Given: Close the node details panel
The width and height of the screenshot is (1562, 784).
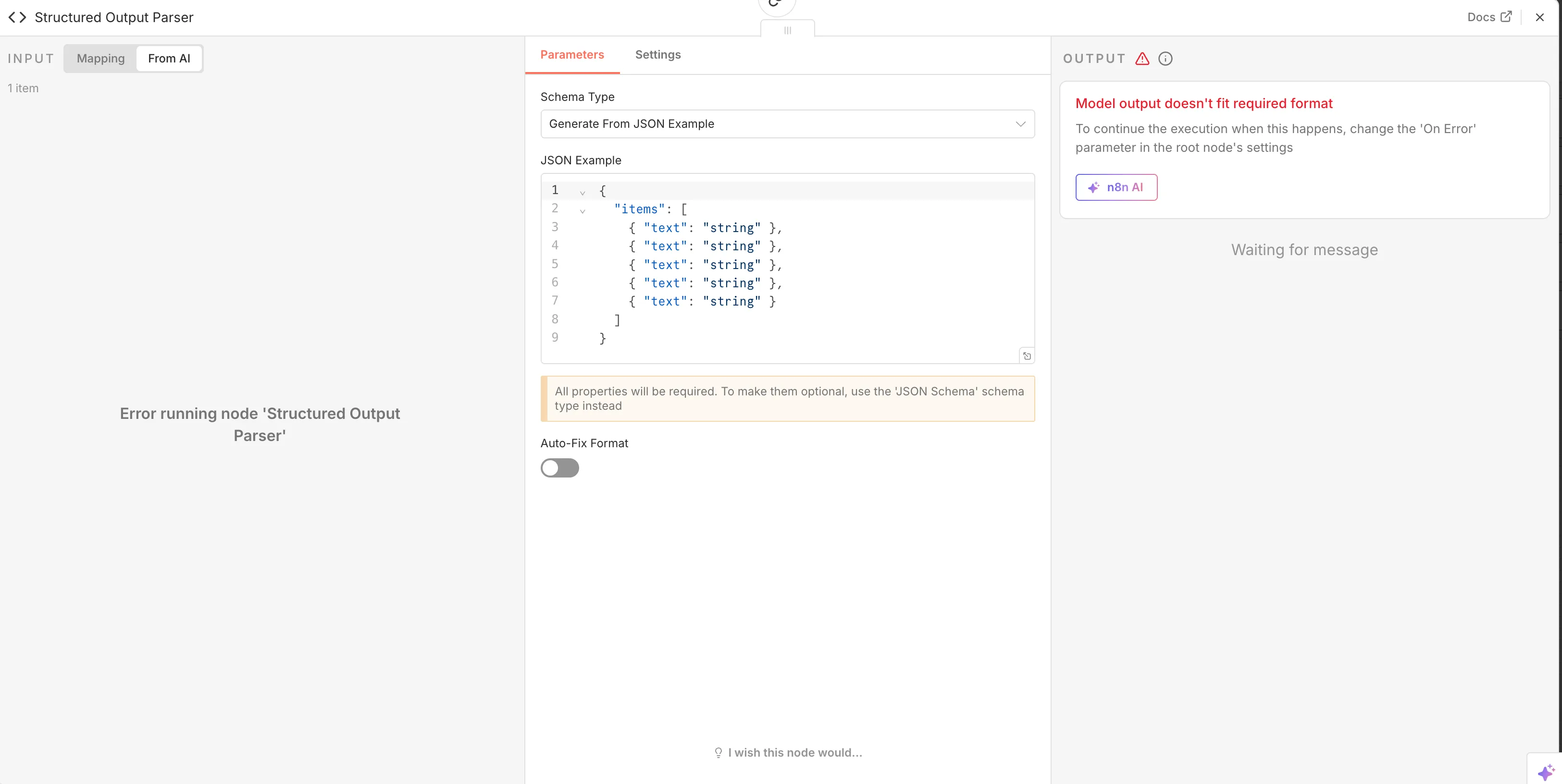Looking at the screenshot, I should (x=1539, y=18).
